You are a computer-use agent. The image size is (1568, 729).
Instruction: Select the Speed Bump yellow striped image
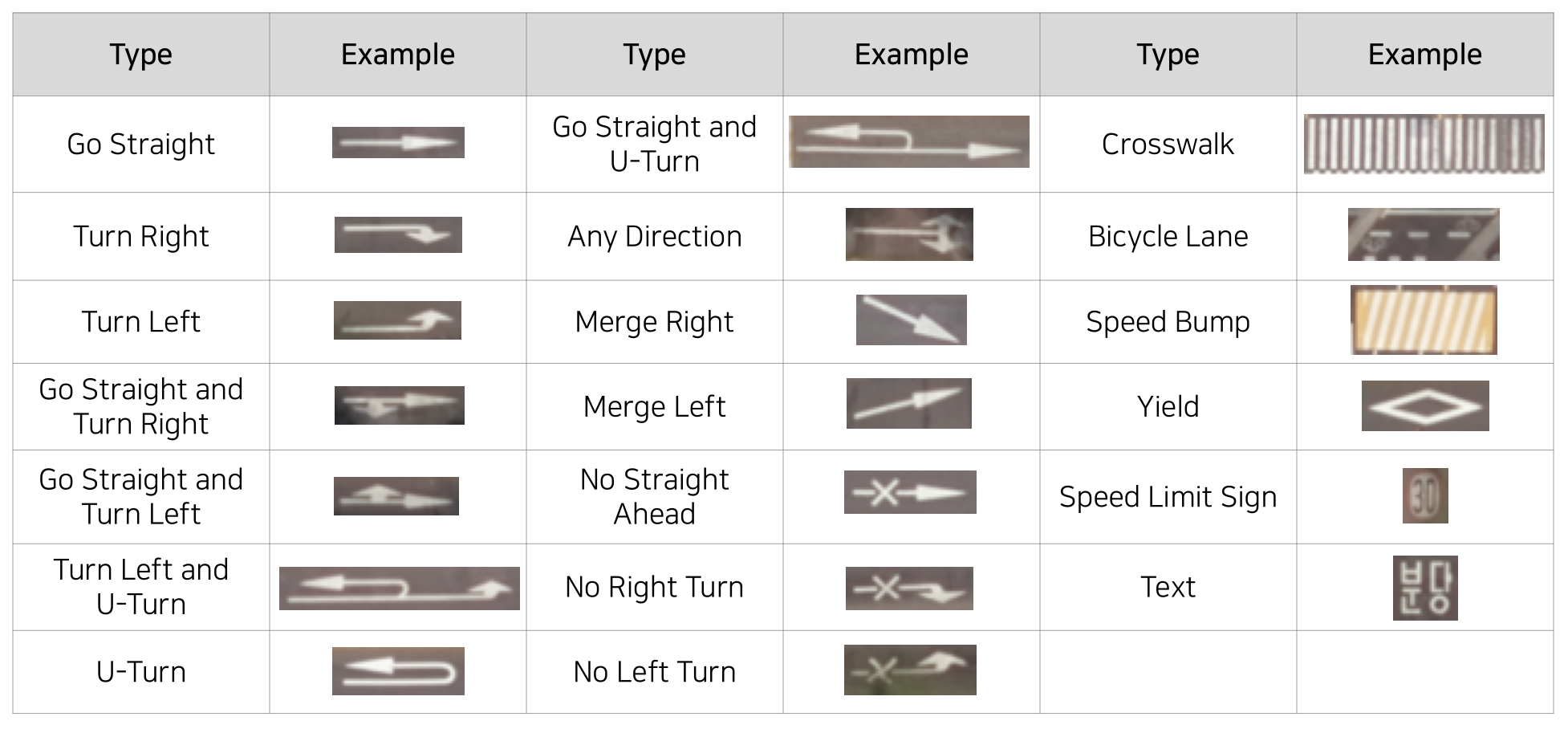point(1424,320)
